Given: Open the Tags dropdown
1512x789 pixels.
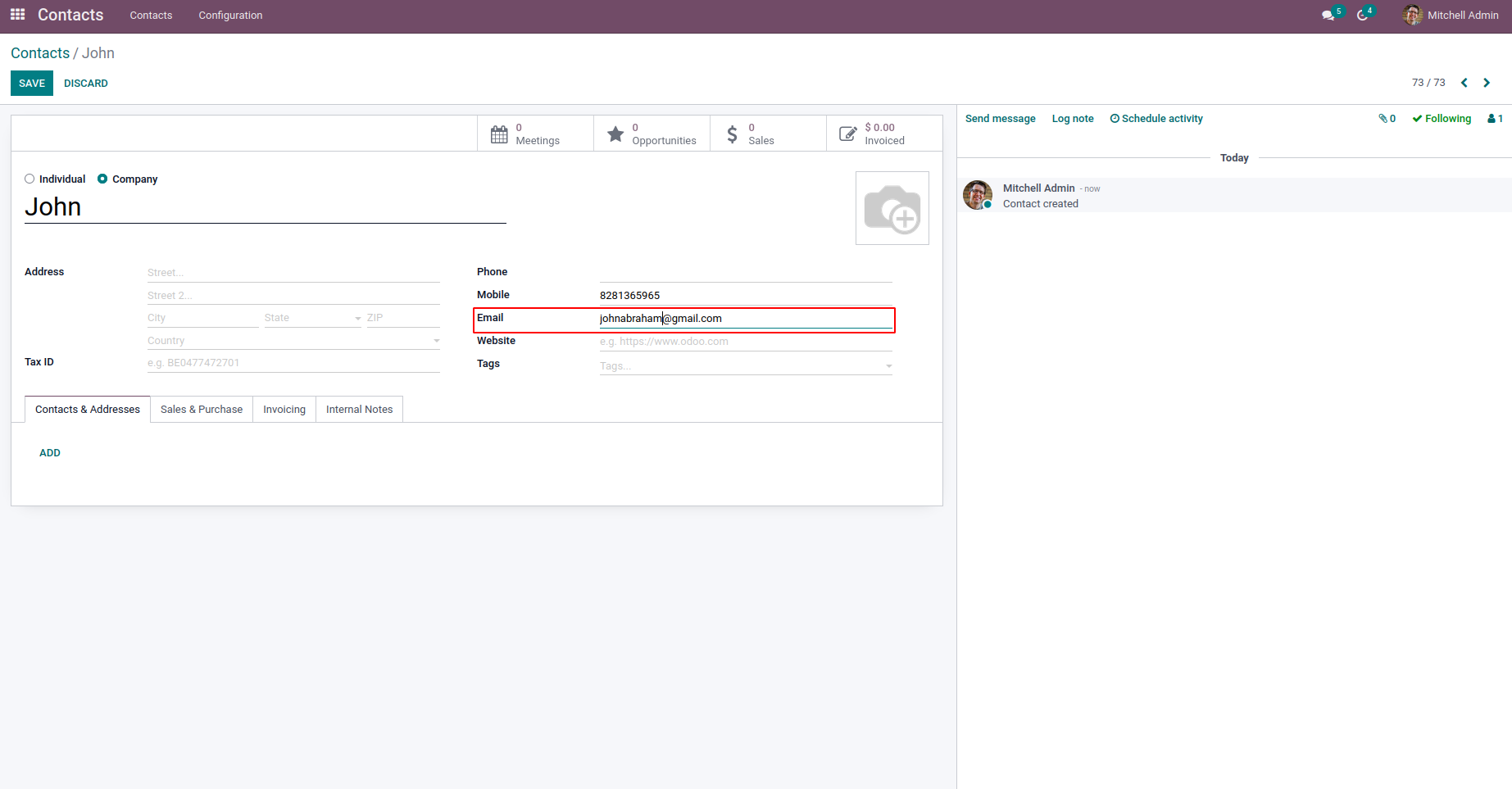Looking at the screenshot, I should coord(889,366).
